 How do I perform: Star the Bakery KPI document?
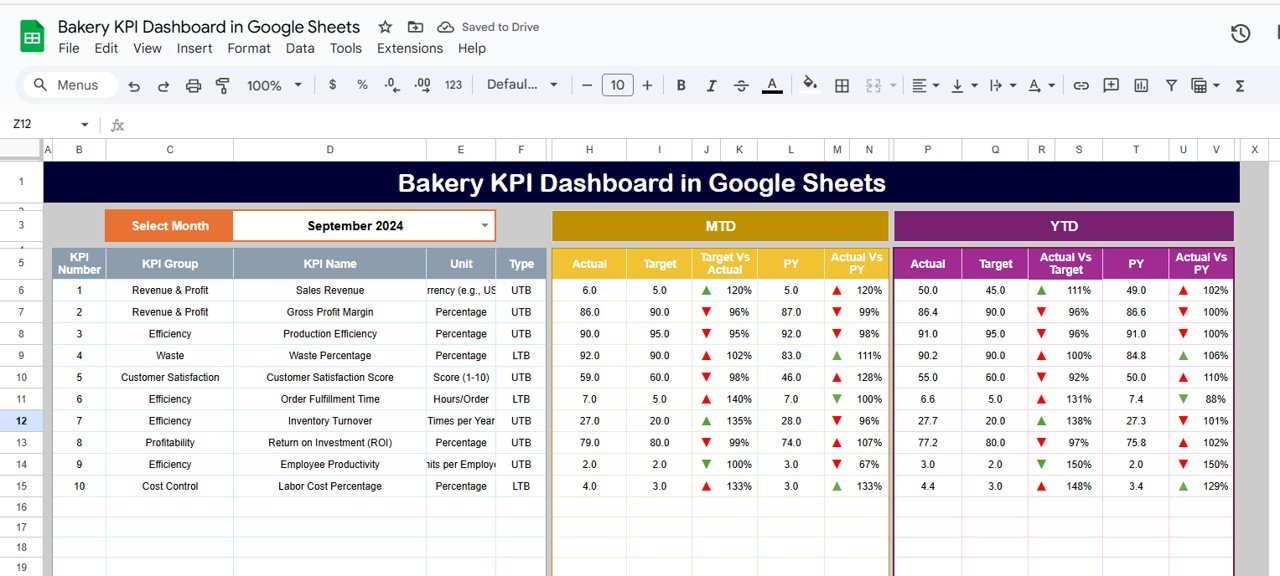pos(385,27)
